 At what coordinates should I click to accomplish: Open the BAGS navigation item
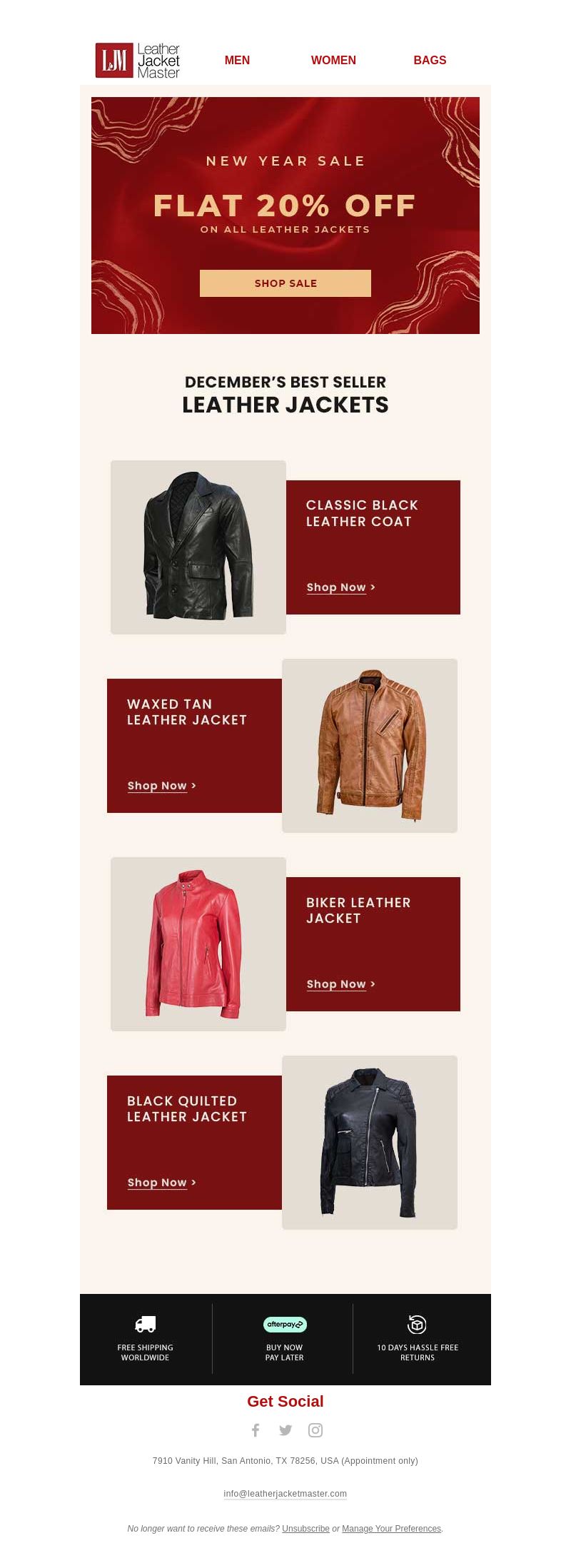430,61
